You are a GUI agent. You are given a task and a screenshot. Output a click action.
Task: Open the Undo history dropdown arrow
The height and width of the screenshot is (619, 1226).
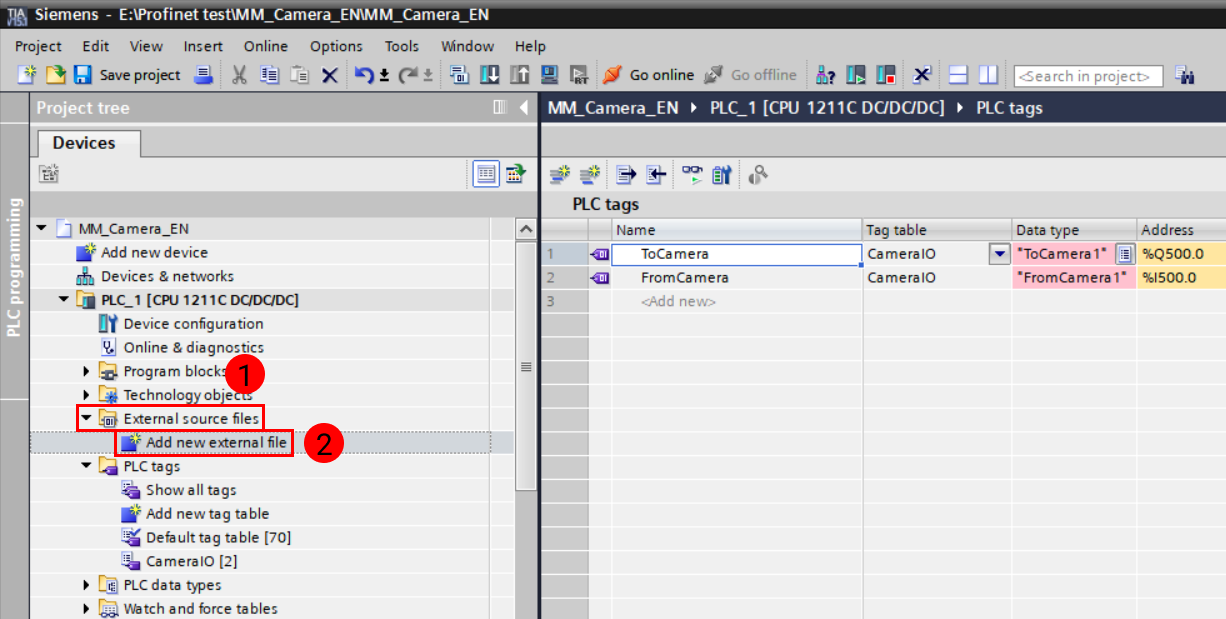coord(385,76)
